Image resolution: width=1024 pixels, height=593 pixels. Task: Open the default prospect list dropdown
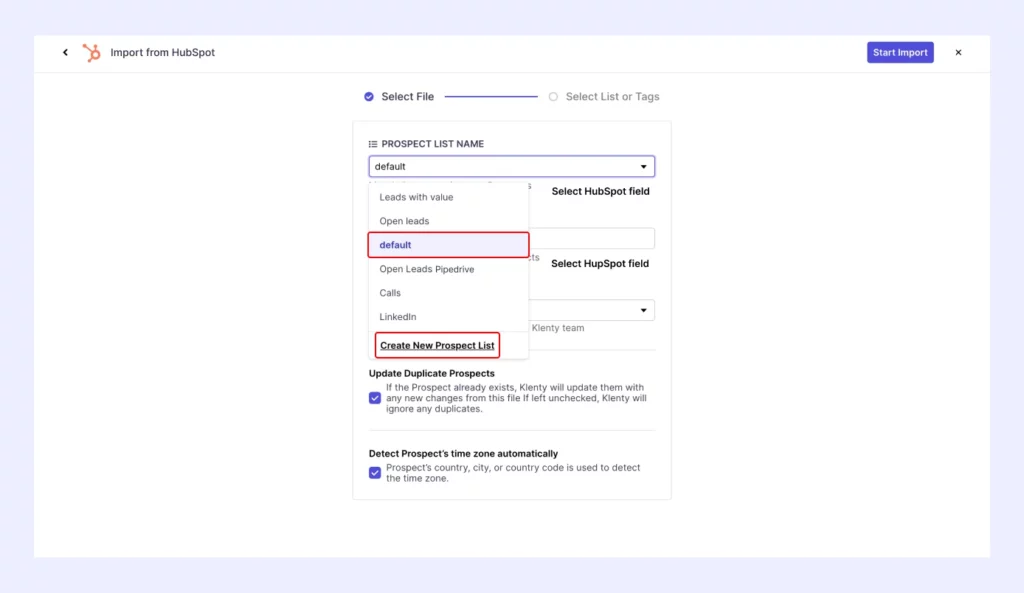[511, 166]
